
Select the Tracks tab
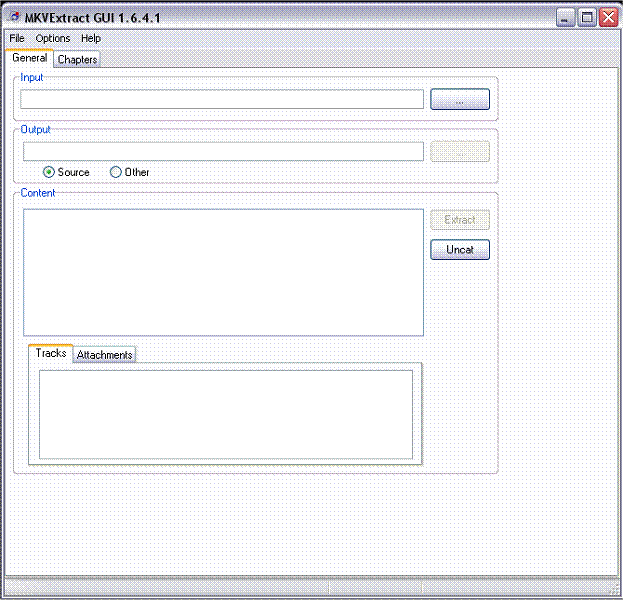point(51,353)
